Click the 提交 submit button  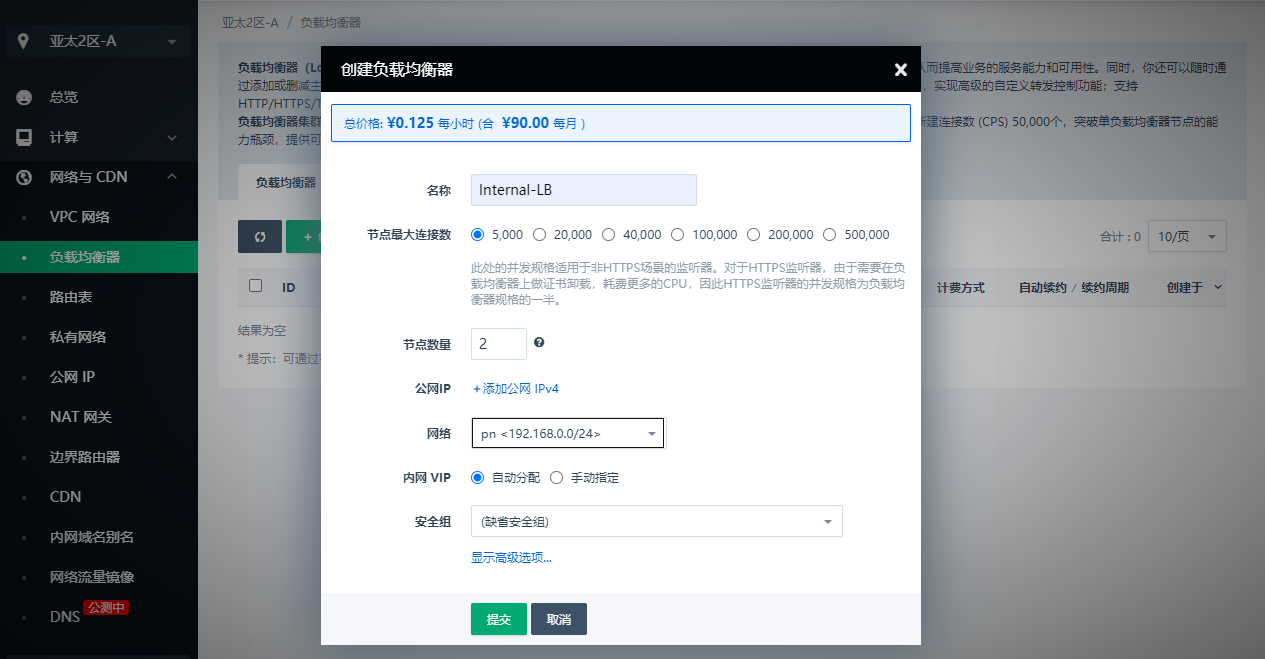[x=498, y=619]
